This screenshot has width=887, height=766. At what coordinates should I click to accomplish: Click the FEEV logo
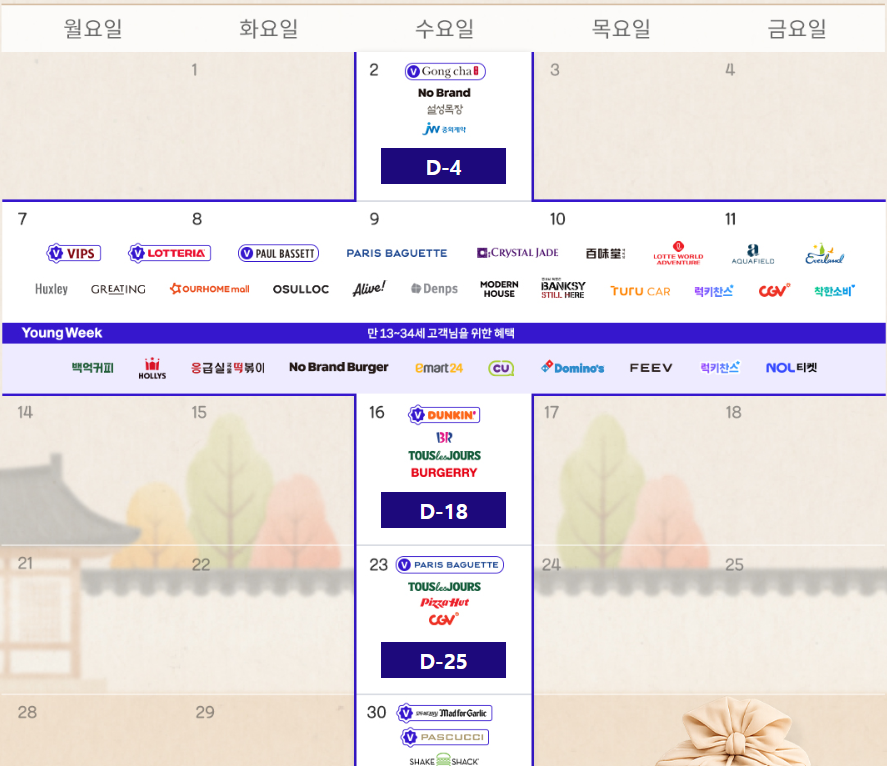pyautogui.click(x=651, y=368)
